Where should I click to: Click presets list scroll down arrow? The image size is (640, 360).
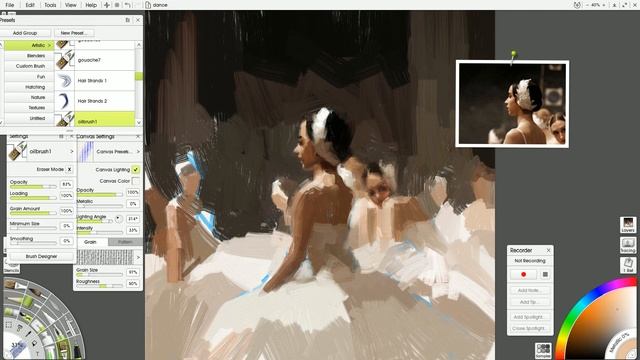139,122
